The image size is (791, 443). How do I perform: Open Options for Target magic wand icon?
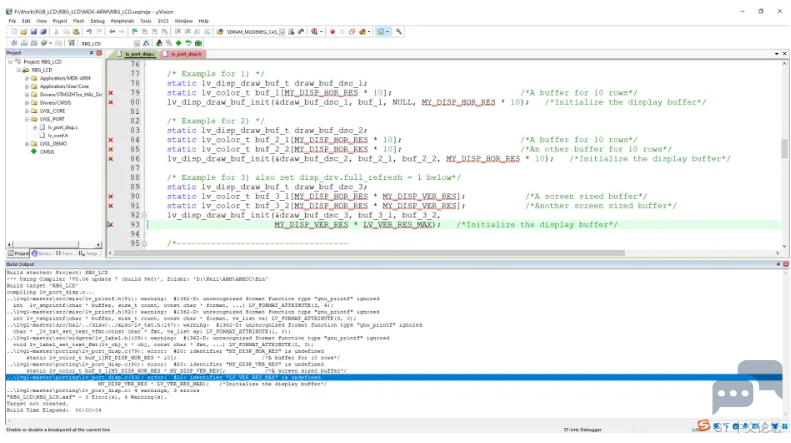(x=146, y=43)
